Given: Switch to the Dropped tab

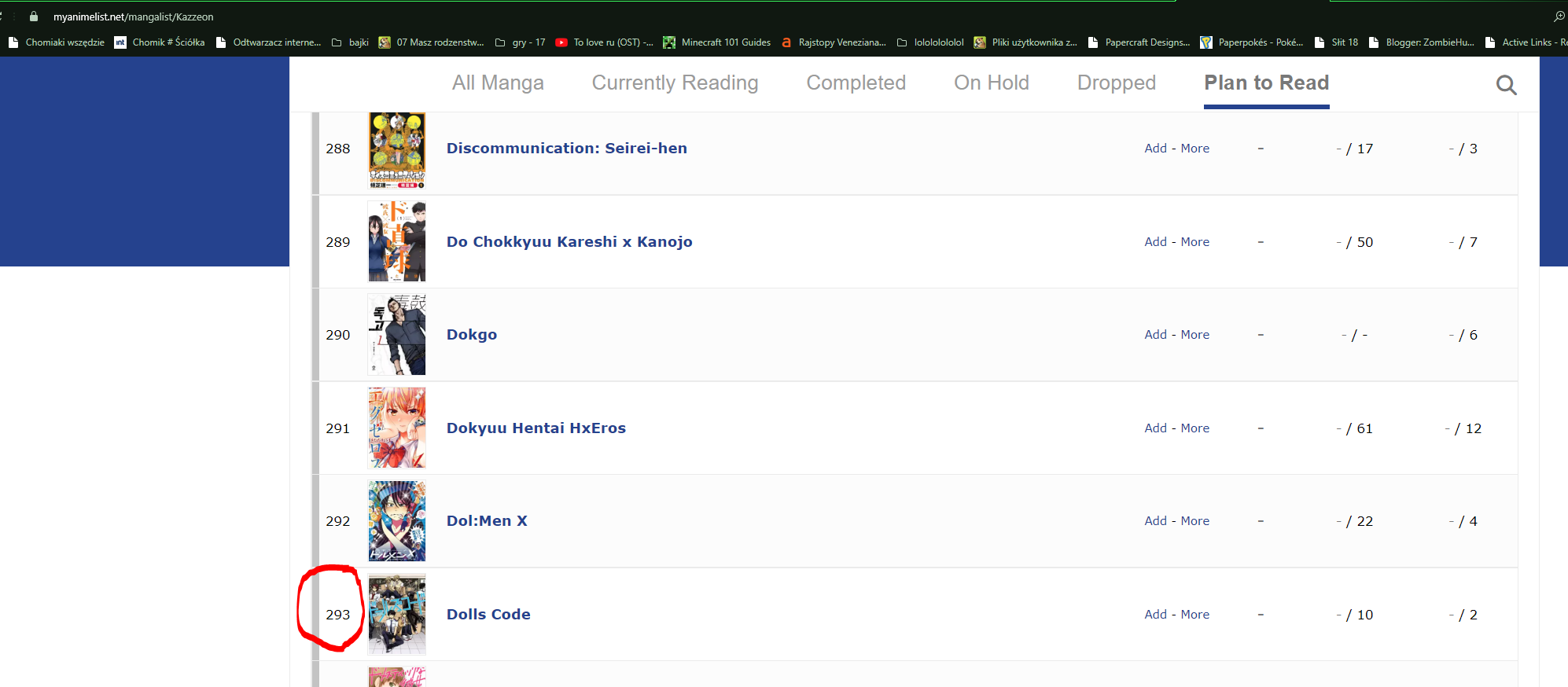Looking at the screenshot, I should tap(1117, 83).
